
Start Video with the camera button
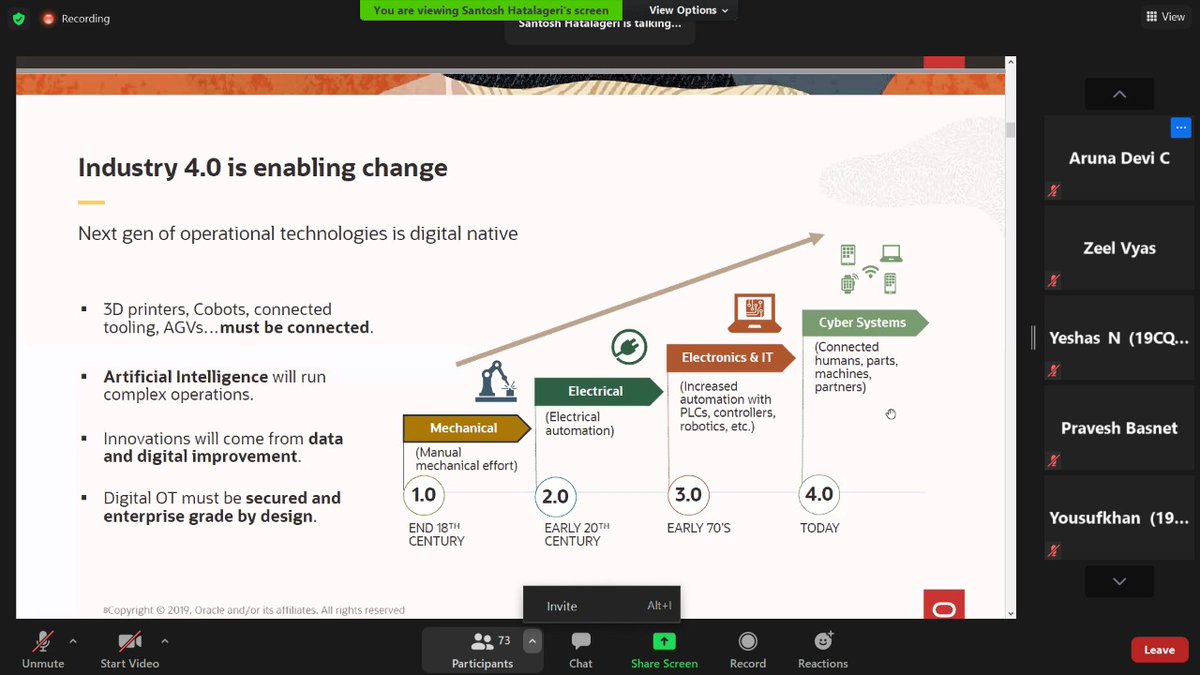pos(130,649)
